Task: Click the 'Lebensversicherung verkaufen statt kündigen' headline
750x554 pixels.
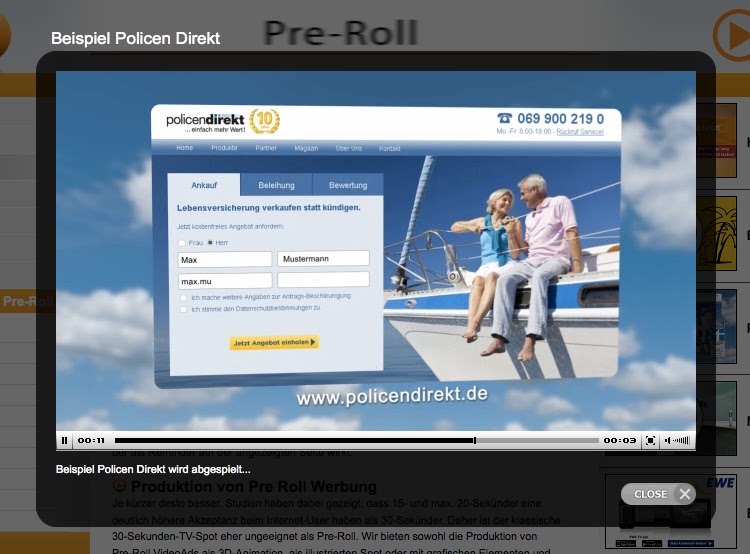Action: (269, 208)
